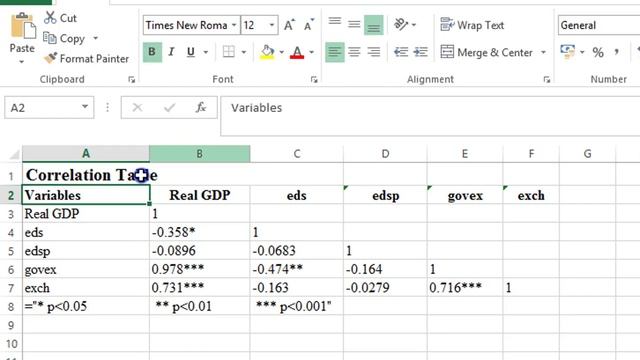Viewport: 640px width, 360px height.
Task: Click Increase Indent icon
Action: point(420,52)
